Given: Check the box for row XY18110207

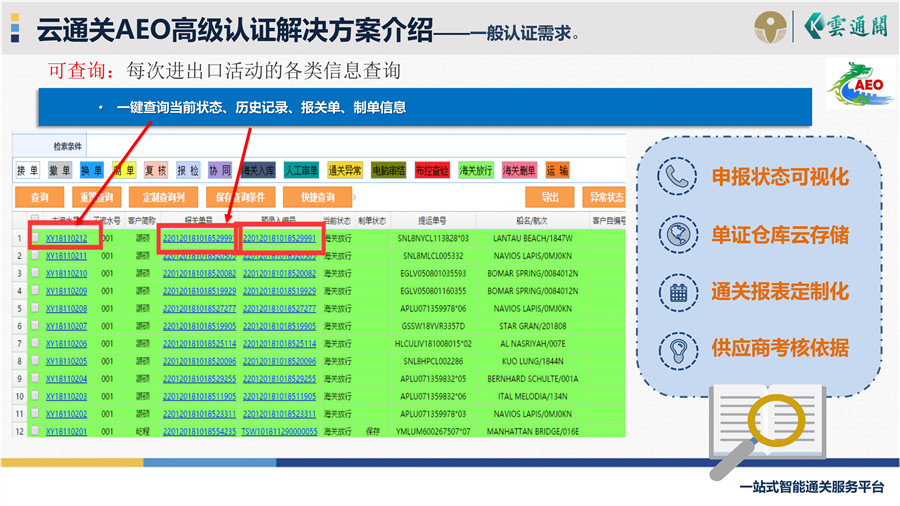Looking at the screenshot, I should (x=35, y=325).
